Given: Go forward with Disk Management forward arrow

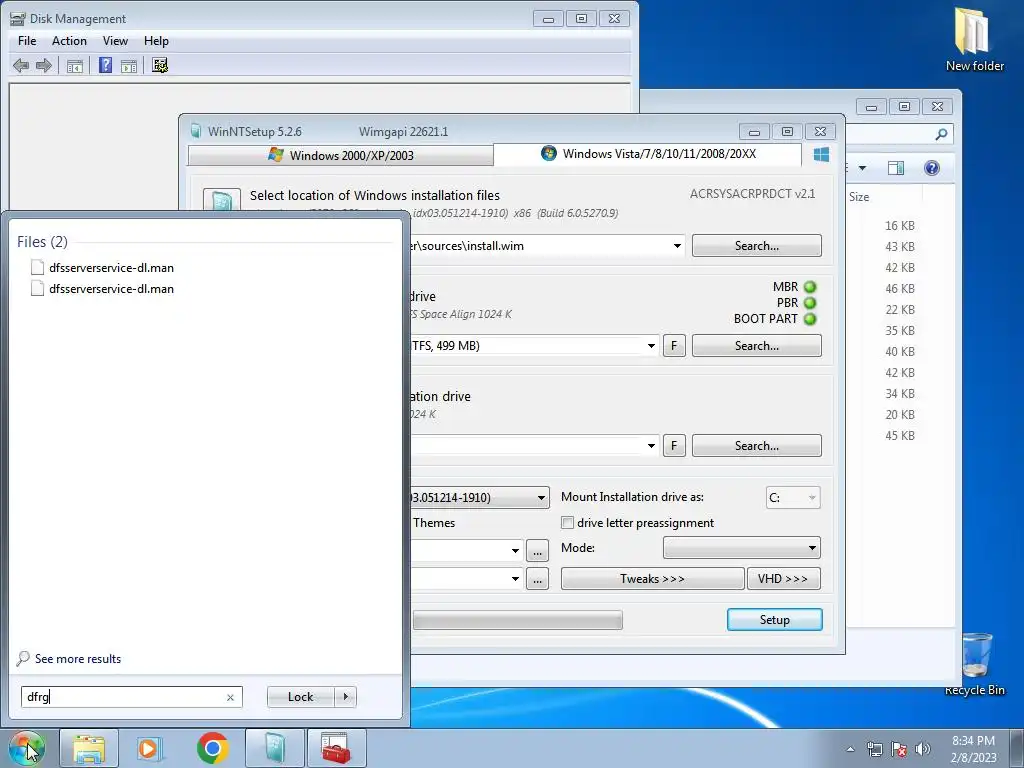Looking at the screenshot, I should (44, 65).
